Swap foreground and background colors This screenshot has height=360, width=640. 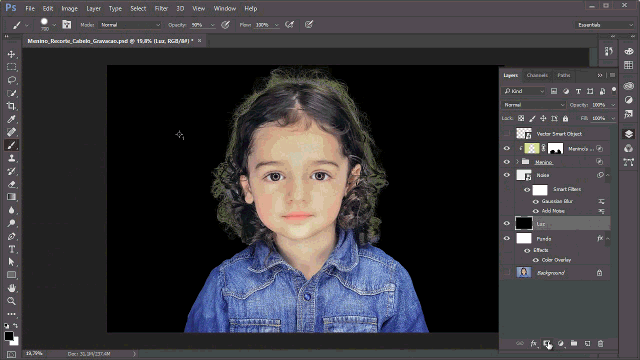tap(16, 325)
